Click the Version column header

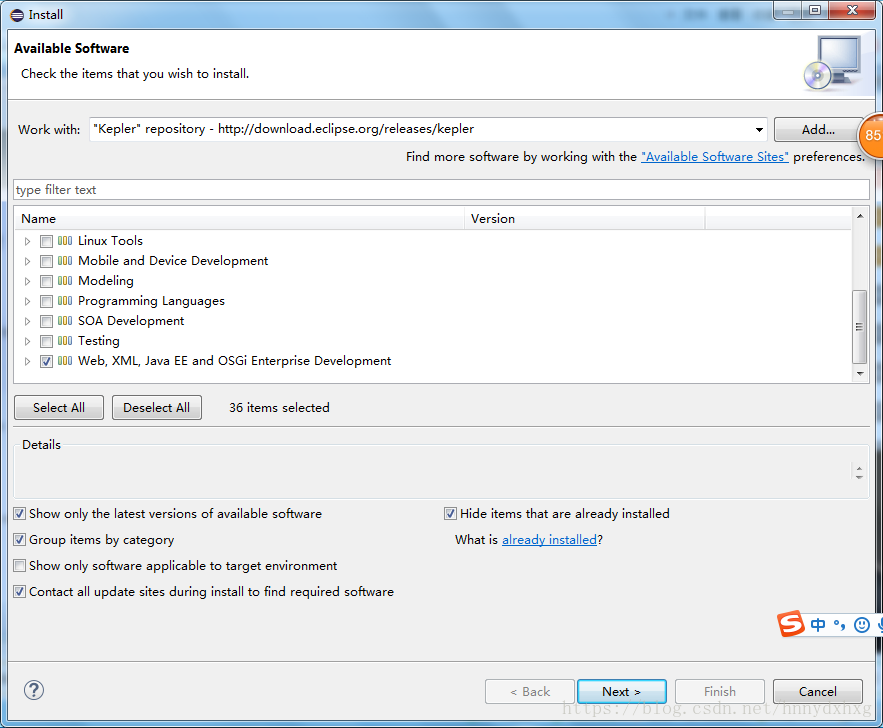coord(585,218)
